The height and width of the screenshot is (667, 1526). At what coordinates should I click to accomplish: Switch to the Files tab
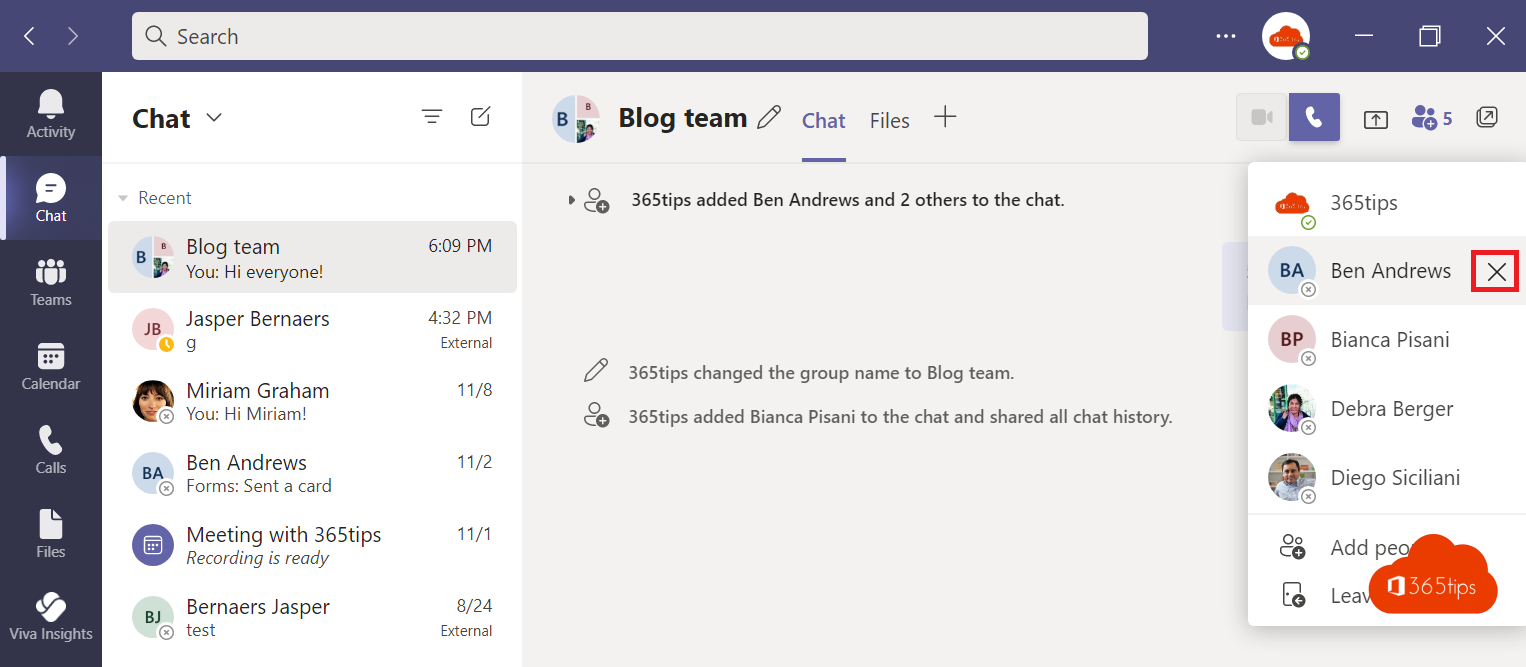[889, 119]
